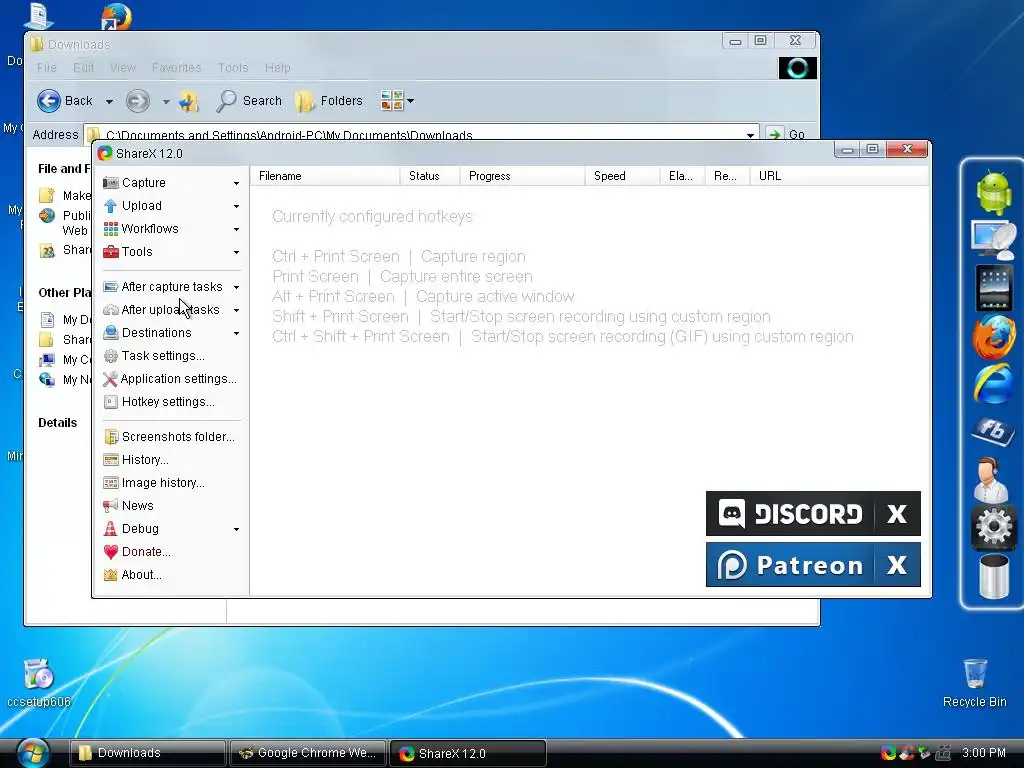Open Task settings via gear icon
The height and width of the screenshot is (768, 1024).
coord(111,356)
